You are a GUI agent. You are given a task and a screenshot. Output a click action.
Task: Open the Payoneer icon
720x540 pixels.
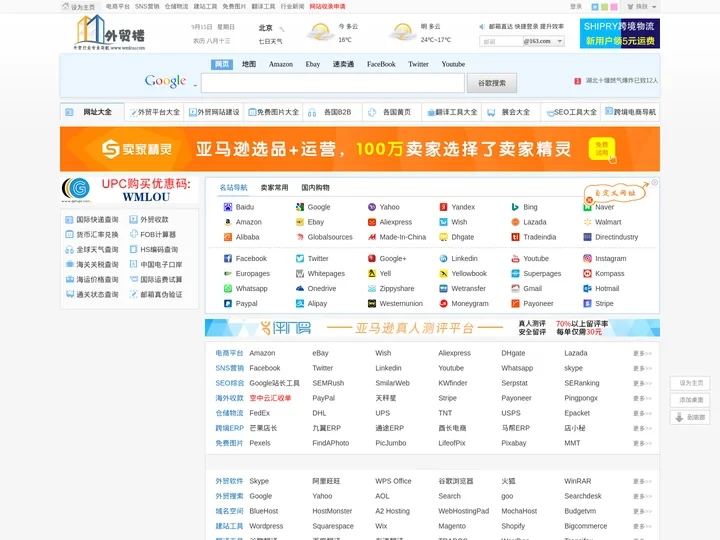(x=515, y=304)
